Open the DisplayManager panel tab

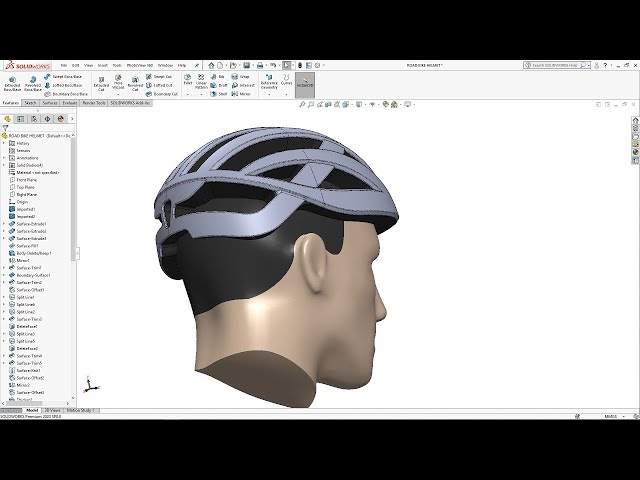tap(61, 119)
